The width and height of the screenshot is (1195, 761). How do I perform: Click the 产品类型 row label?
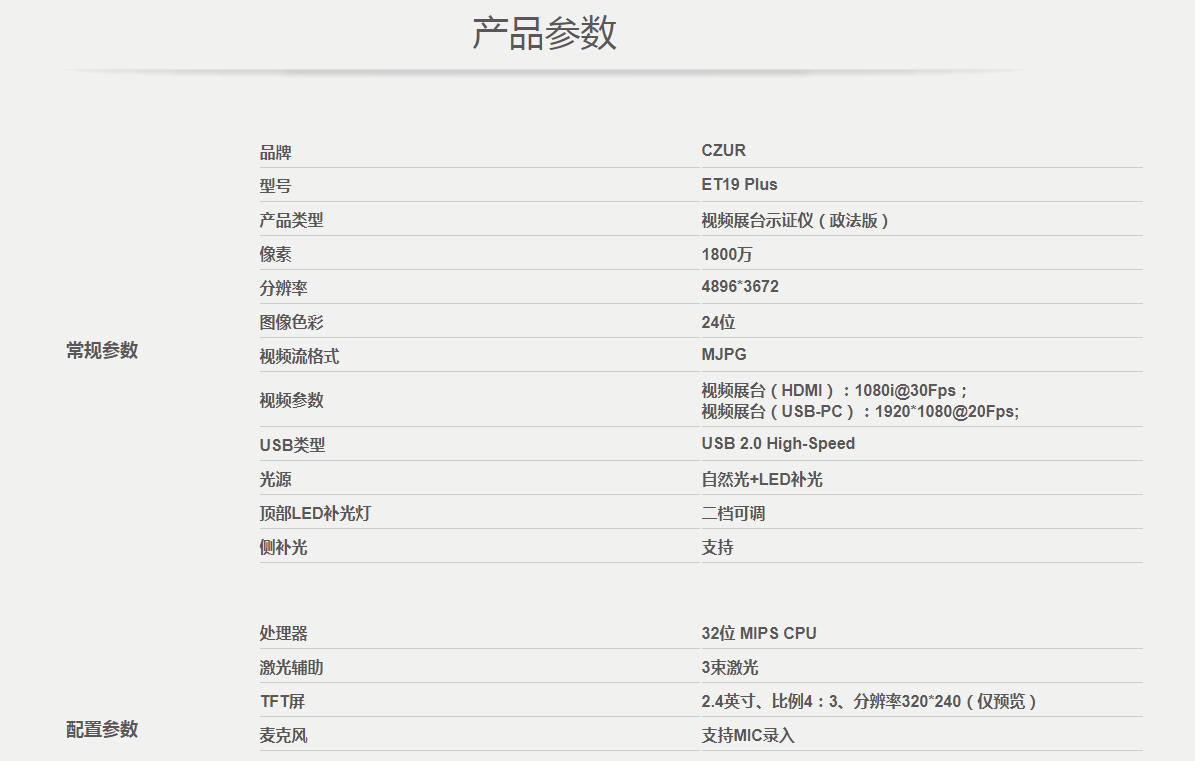pyautogui.click(x=291, y=220)
